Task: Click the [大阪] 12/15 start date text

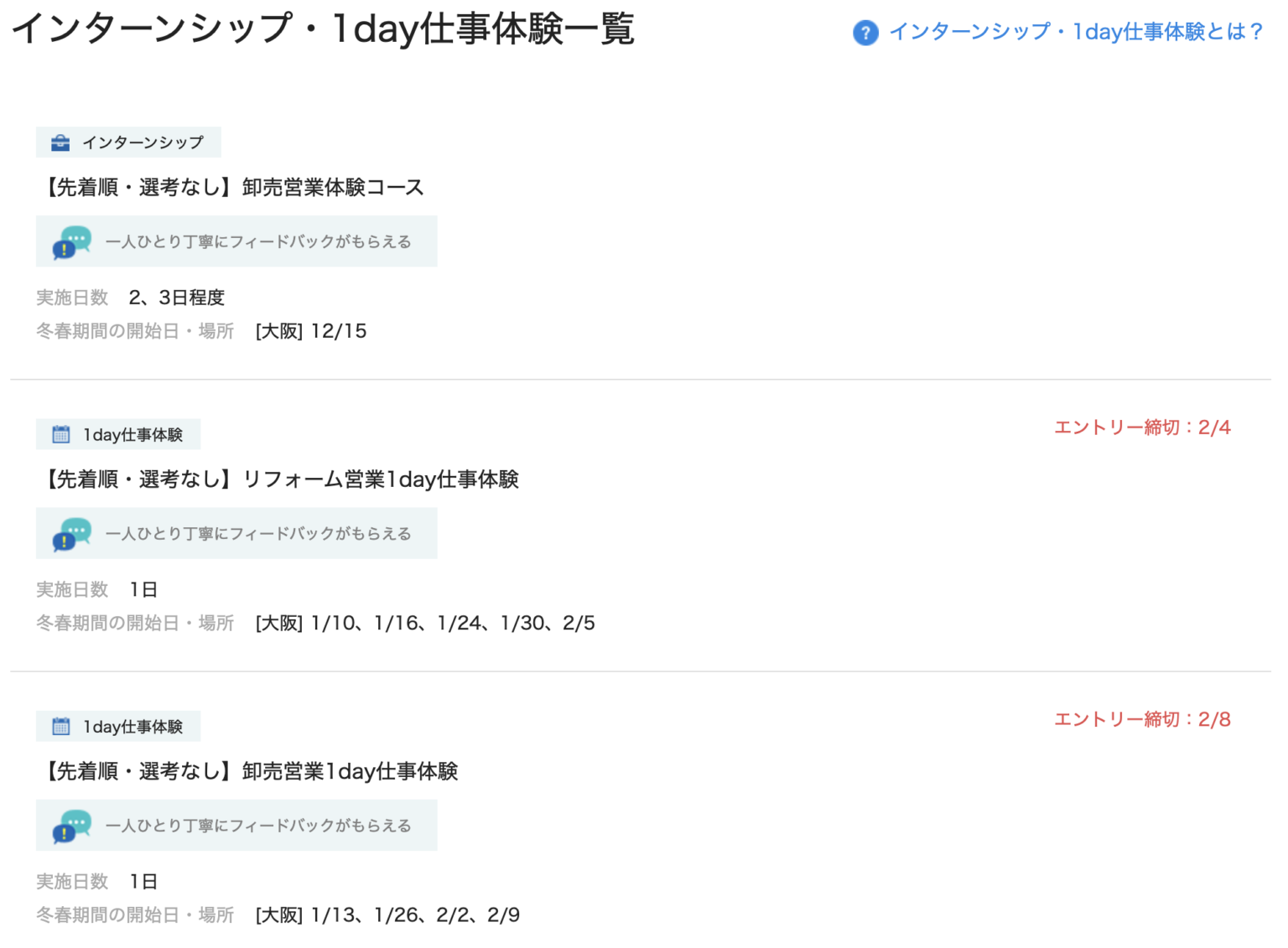Action: 311,331
